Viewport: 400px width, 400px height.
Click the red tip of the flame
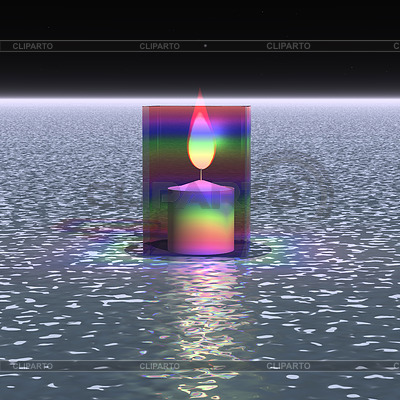(x=200, y=102)
